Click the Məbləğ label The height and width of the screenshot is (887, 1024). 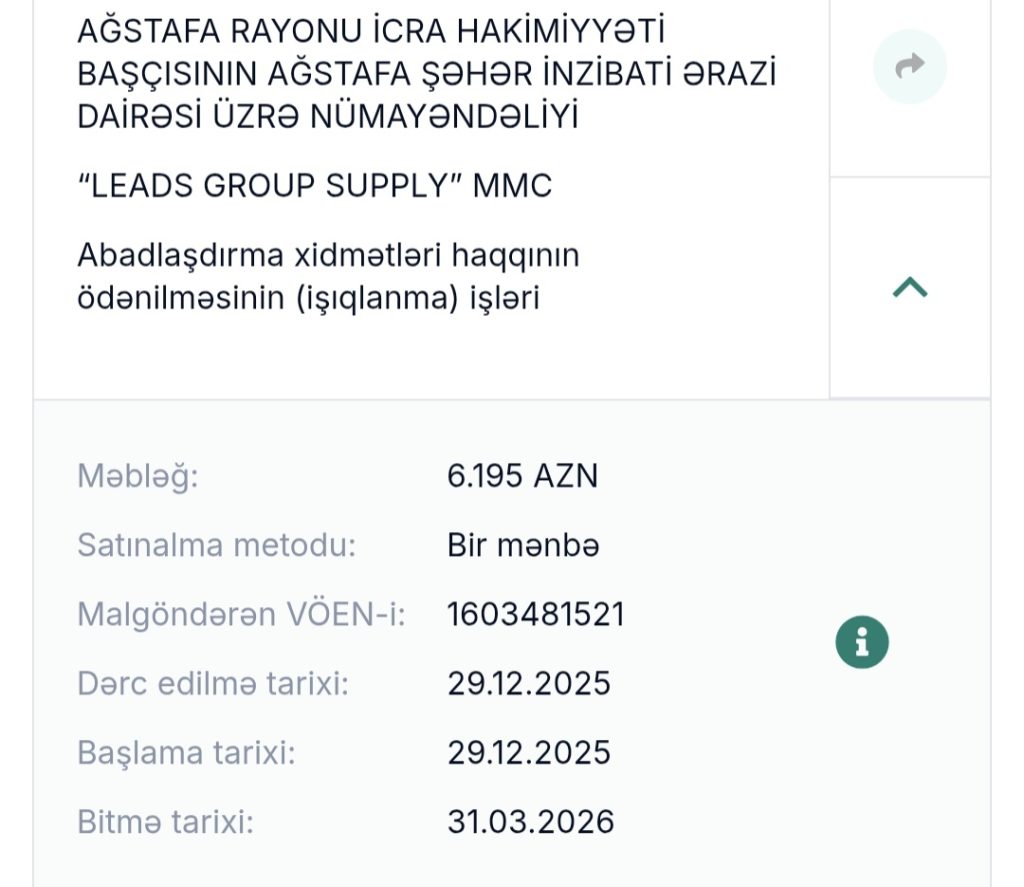click(138, 476)
